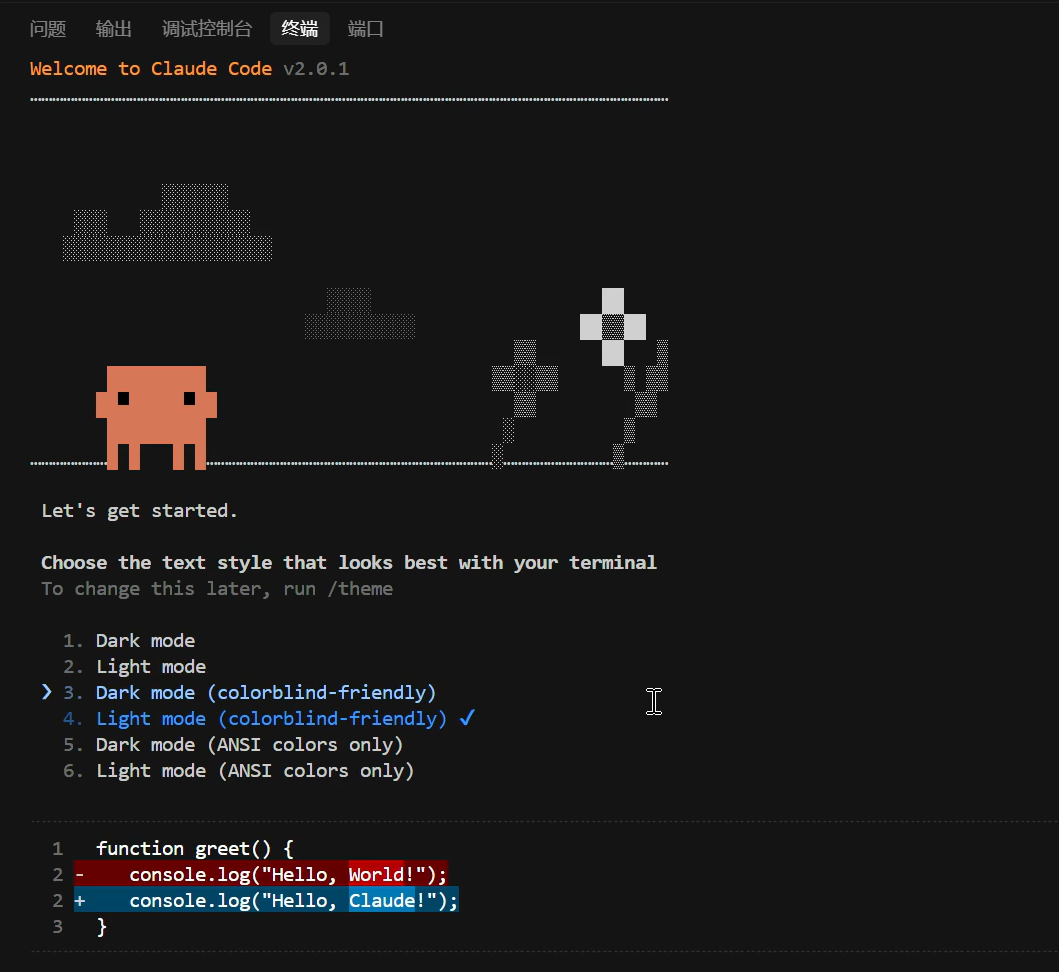Select option 2. Light mode
The image size is (1059, 972).
coord(134,667)
